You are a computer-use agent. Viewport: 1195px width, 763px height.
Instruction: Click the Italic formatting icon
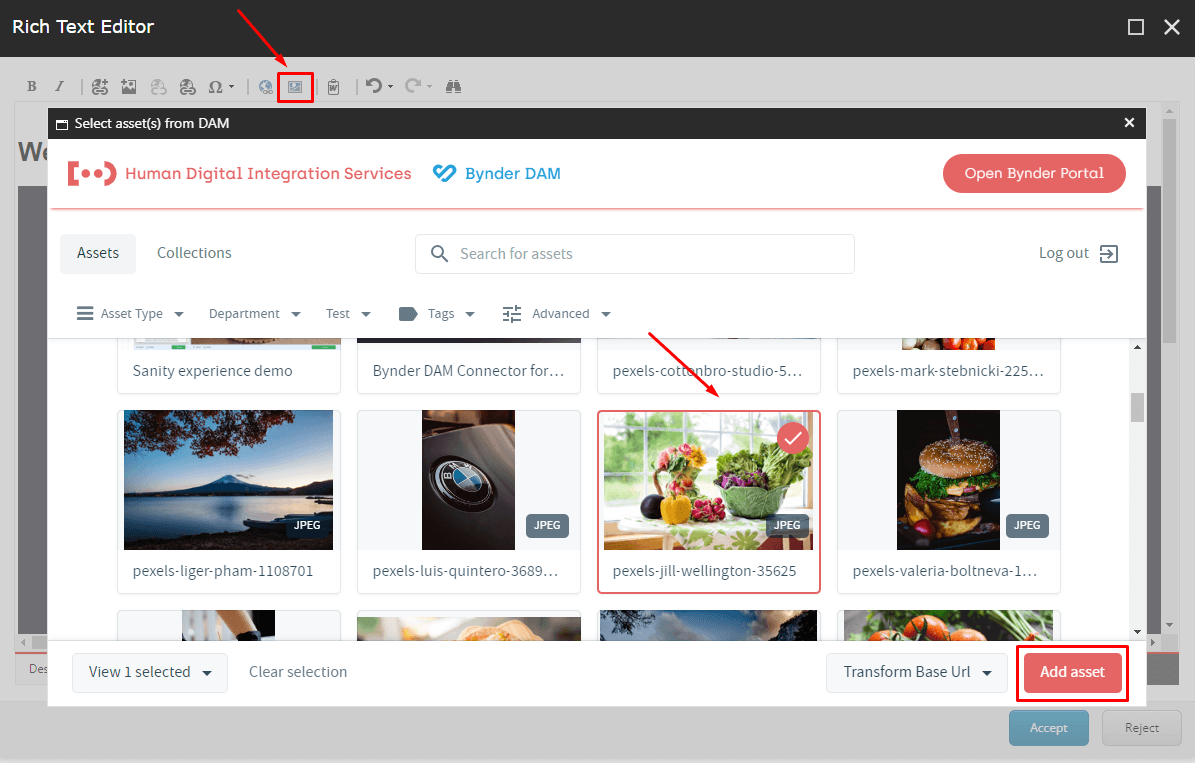pos(59,87)
